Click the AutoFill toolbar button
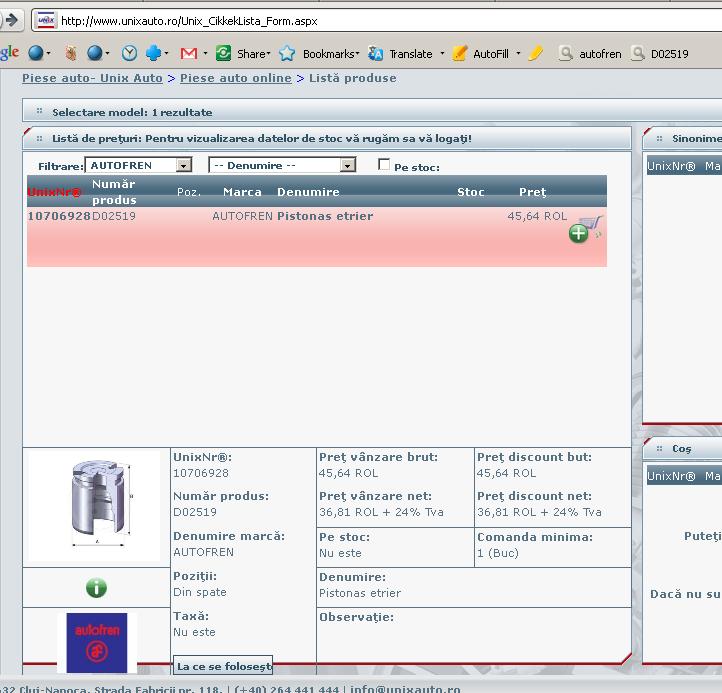The width and height of the screenshot is (722, 693). pos(481,53)
